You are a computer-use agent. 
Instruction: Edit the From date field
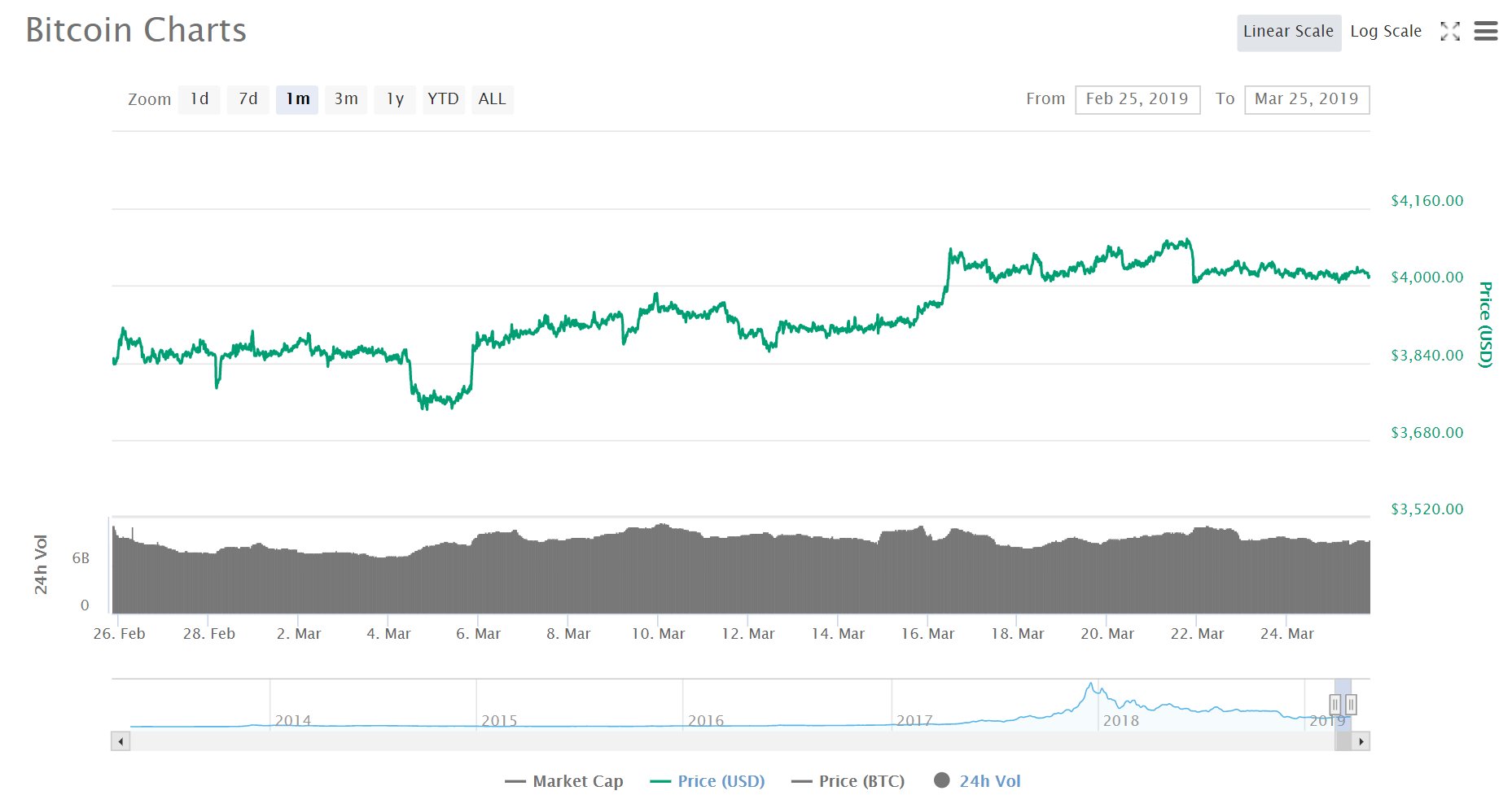pos(1137,99)
